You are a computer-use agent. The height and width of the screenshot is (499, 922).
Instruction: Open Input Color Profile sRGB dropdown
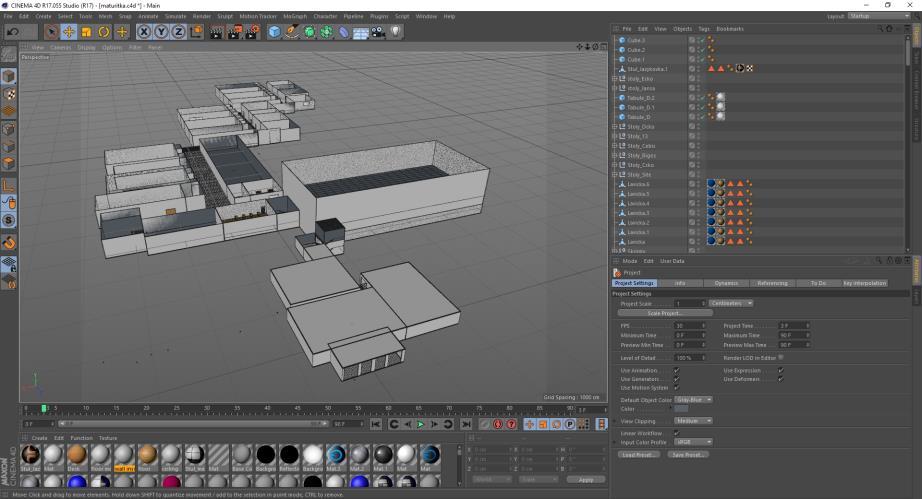click(x=693, y=442)
